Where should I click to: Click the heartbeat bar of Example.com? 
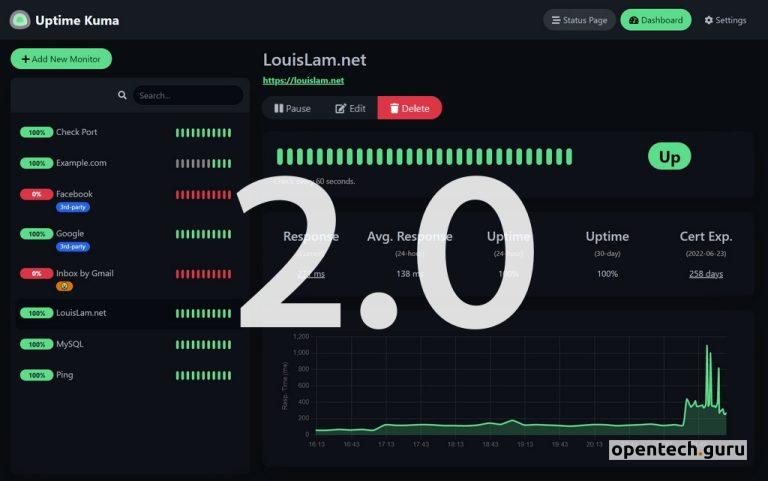tap(203, 164)
